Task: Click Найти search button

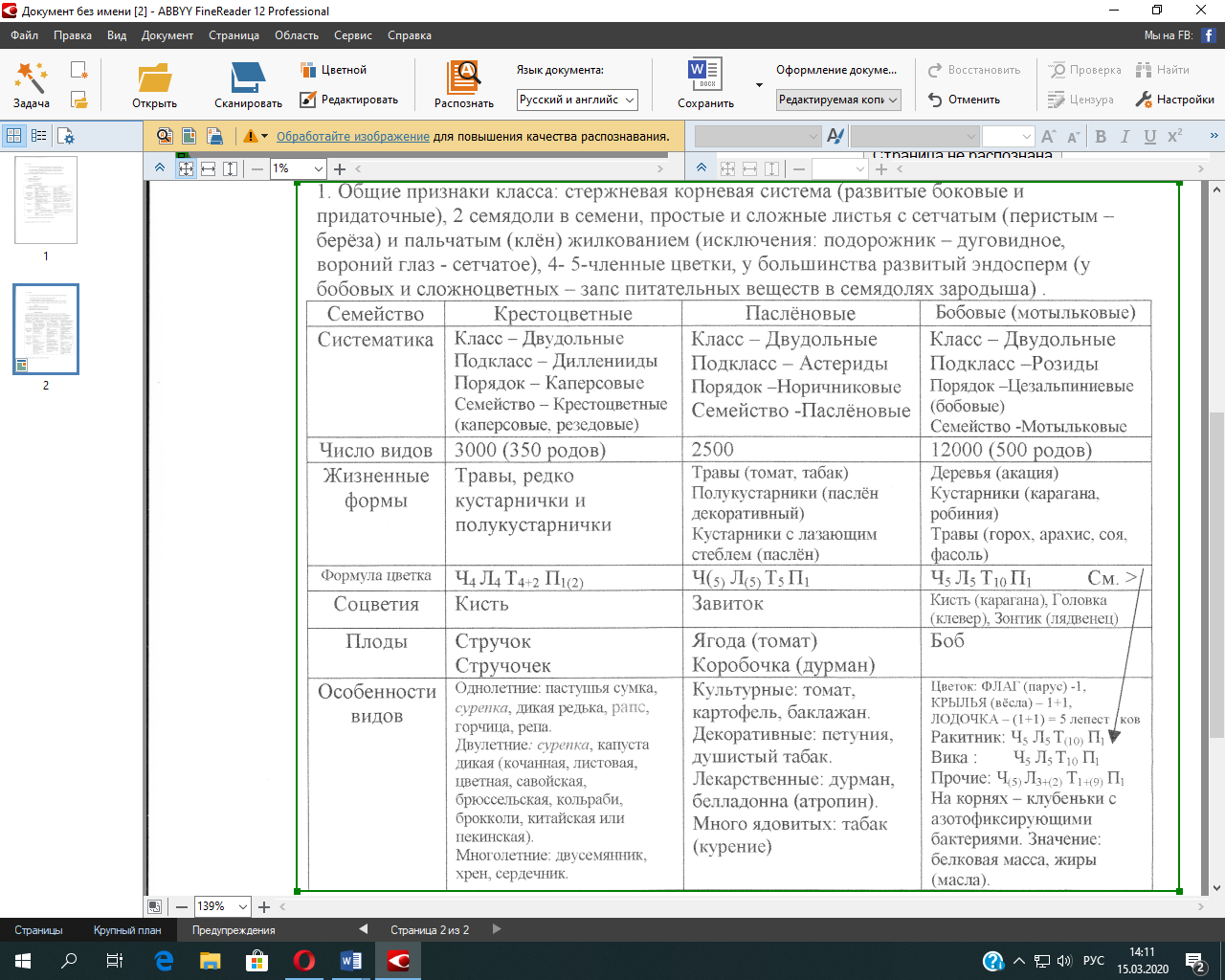Action: (x=1163, y=70)
